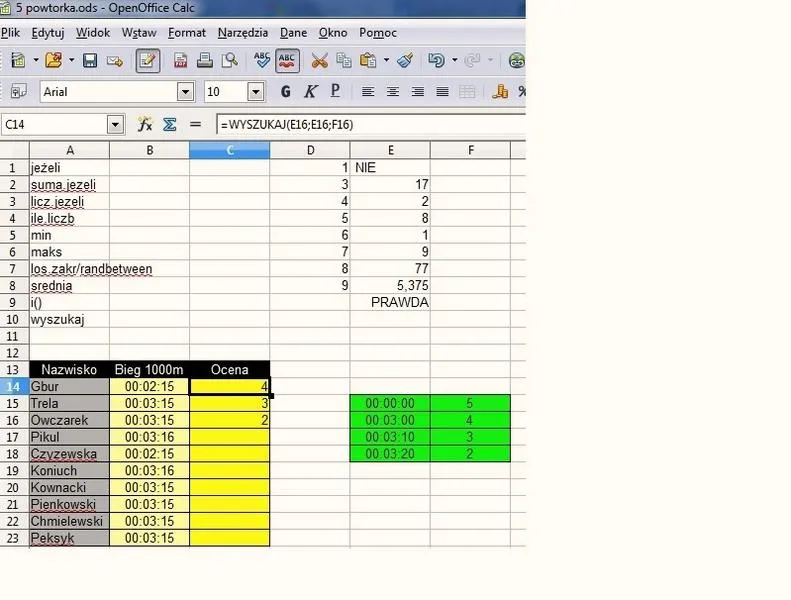Toggle center horizontally alignment
Viewport: 791px width, 600px height.
click(x=392, y=92)
